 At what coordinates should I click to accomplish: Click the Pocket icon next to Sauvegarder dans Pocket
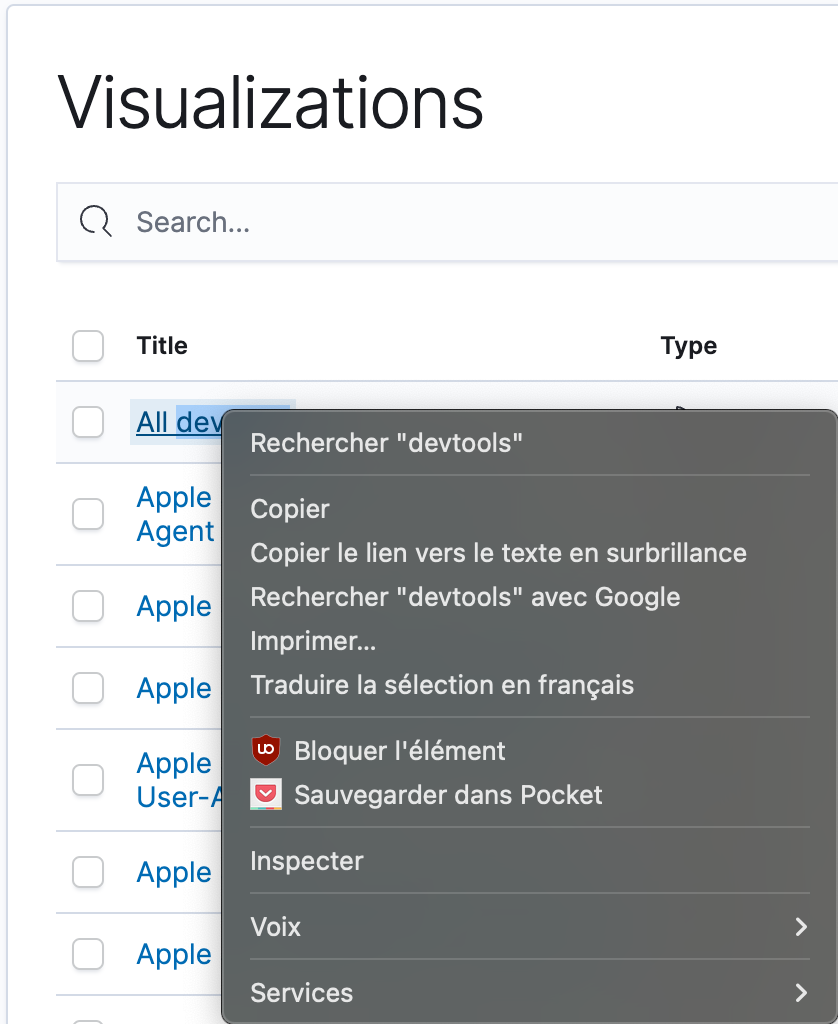click(266, 795)
